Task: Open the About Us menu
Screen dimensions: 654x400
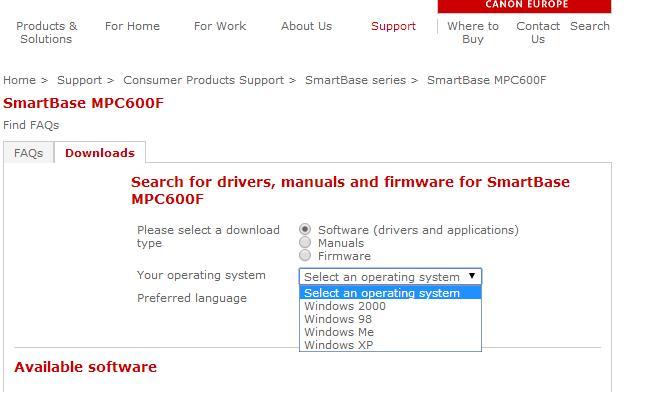Action: click(306, 26)
